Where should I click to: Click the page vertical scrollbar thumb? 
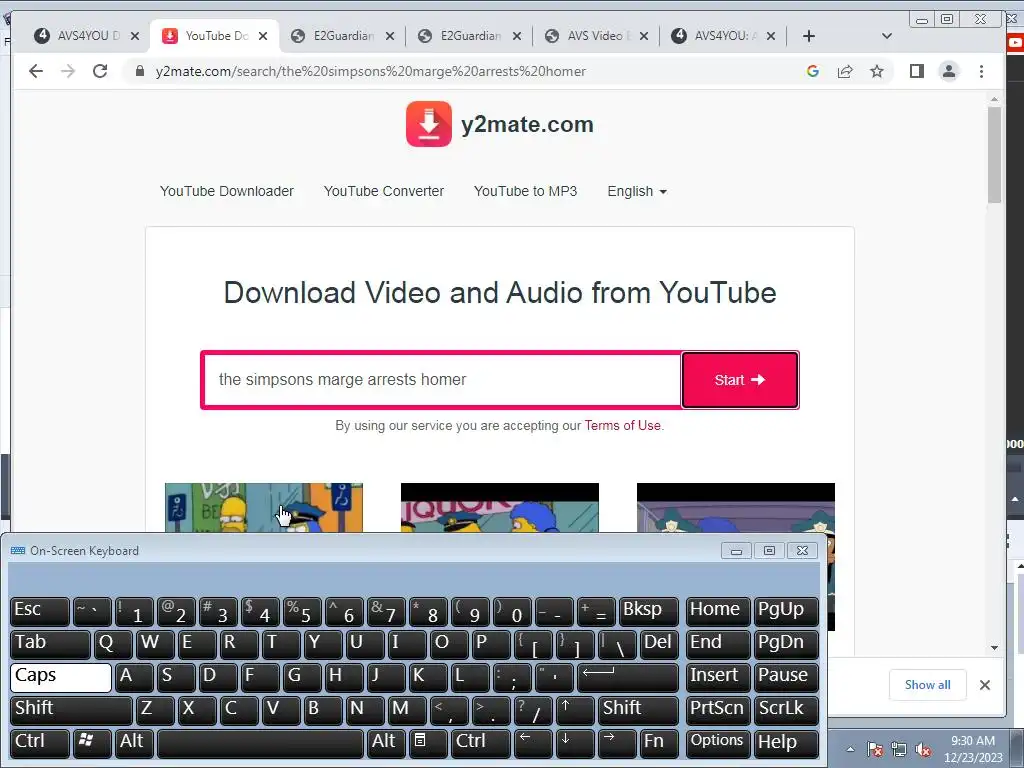click(994, 155)
